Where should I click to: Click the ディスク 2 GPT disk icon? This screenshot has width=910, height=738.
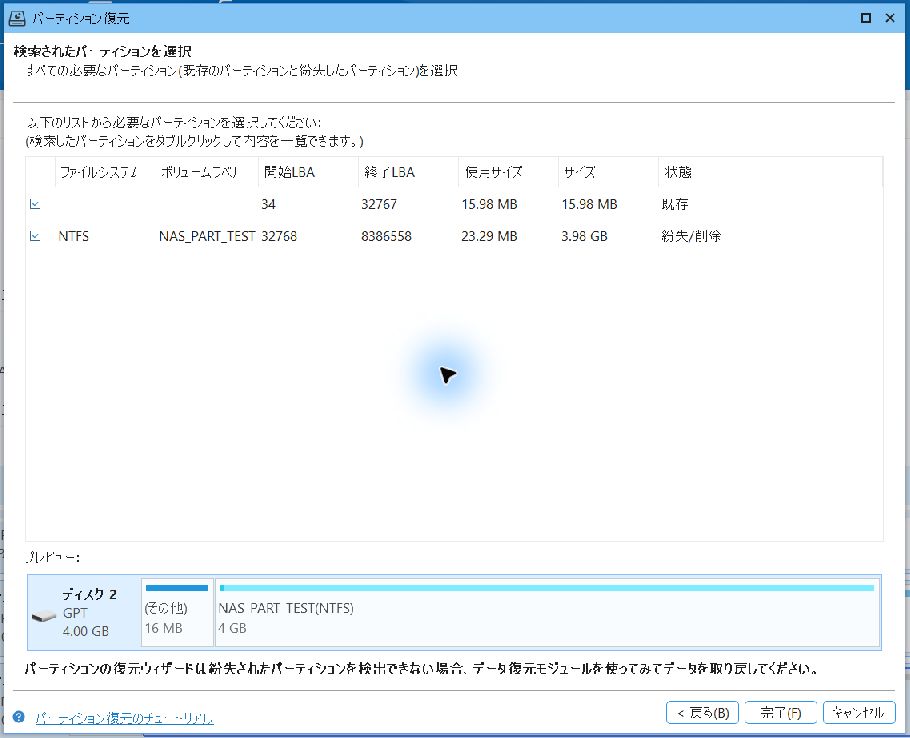pyautogui.click(x=44, y=616)
